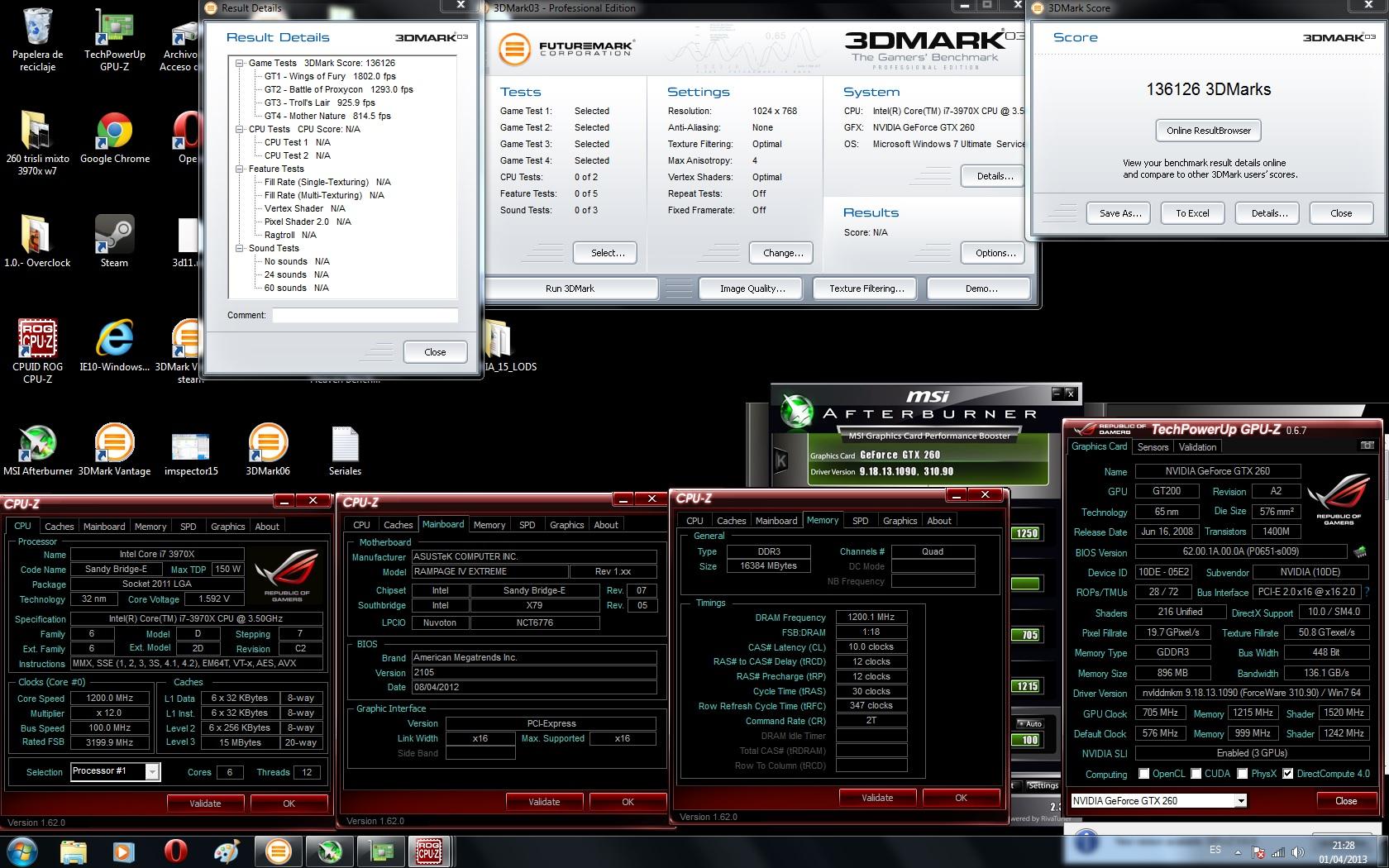The image size is (1389, 868).
Task: Click the Texture Filtering... button
Action: click(x=866, y=289)
